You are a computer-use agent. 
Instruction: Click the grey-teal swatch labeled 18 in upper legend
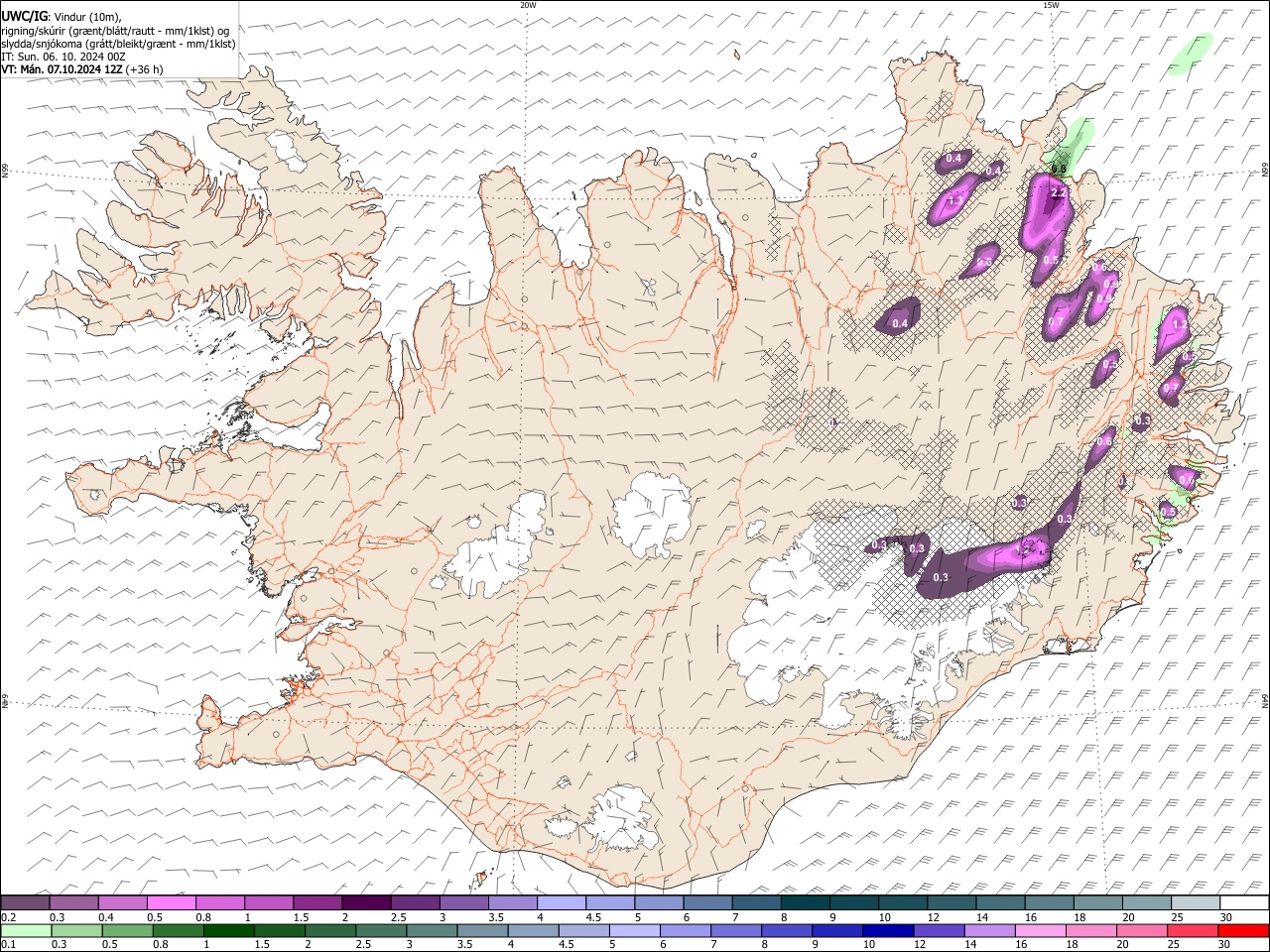pyautogui.click(x=1098, y=902)
